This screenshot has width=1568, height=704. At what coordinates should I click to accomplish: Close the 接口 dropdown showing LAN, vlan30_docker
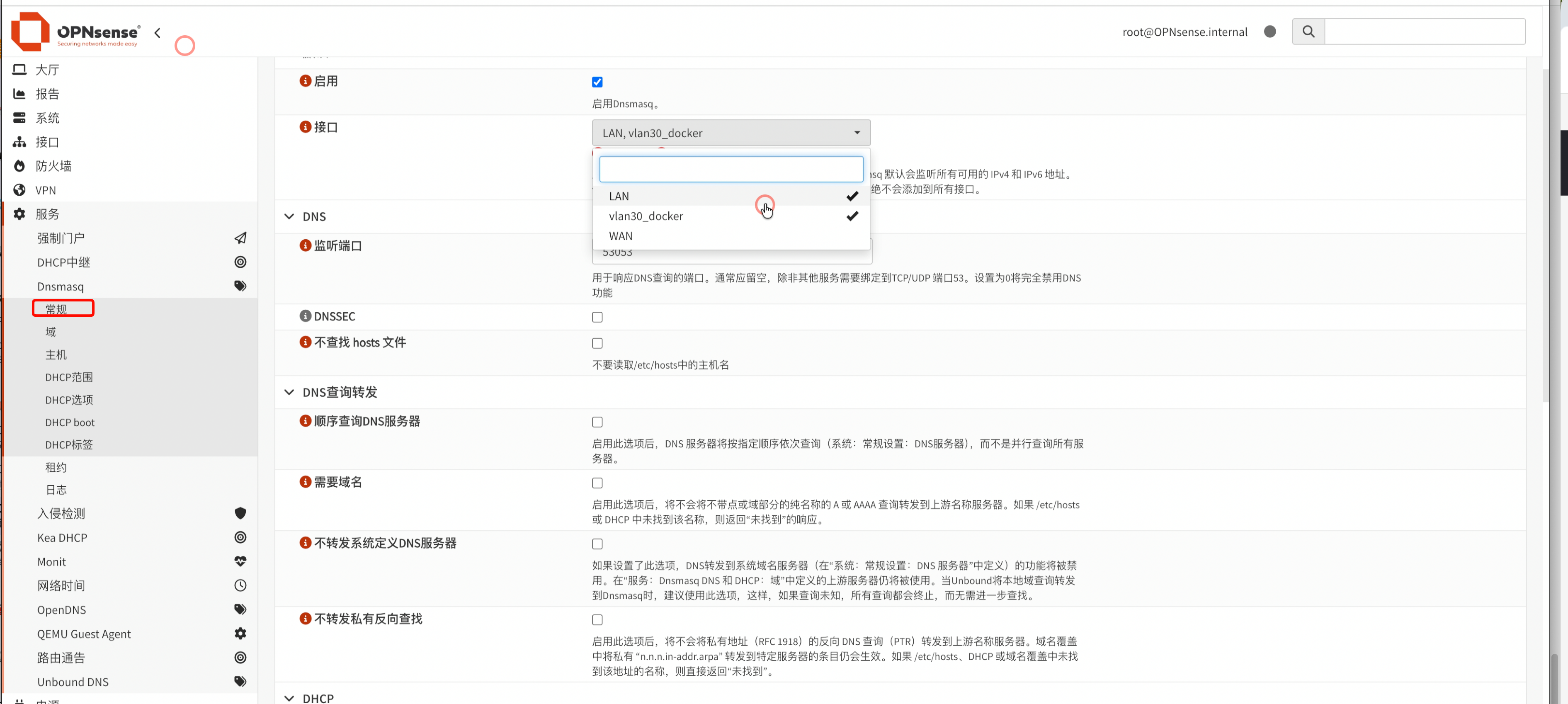tap(731, 133)
